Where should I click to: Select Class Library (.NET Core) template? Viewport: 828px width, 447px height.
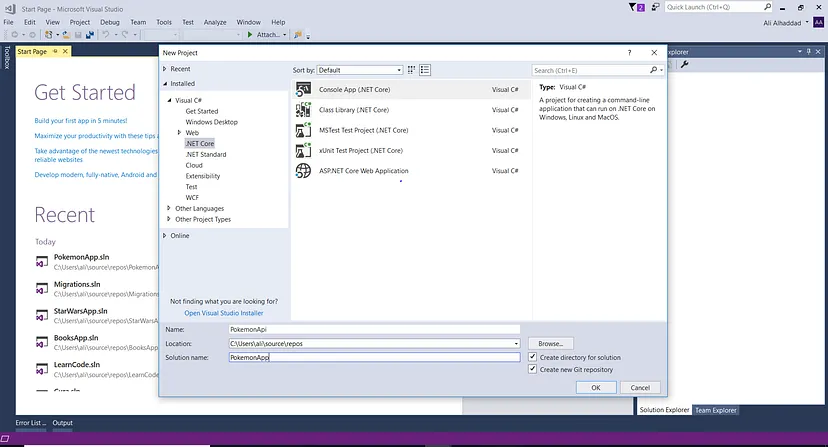coord(411,110)
